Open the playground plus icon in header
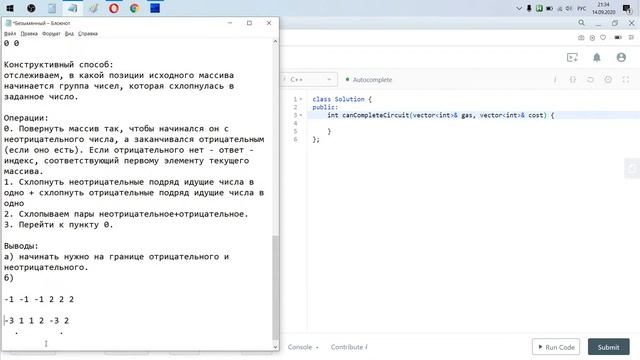640x360 pixels. (572, 58)
